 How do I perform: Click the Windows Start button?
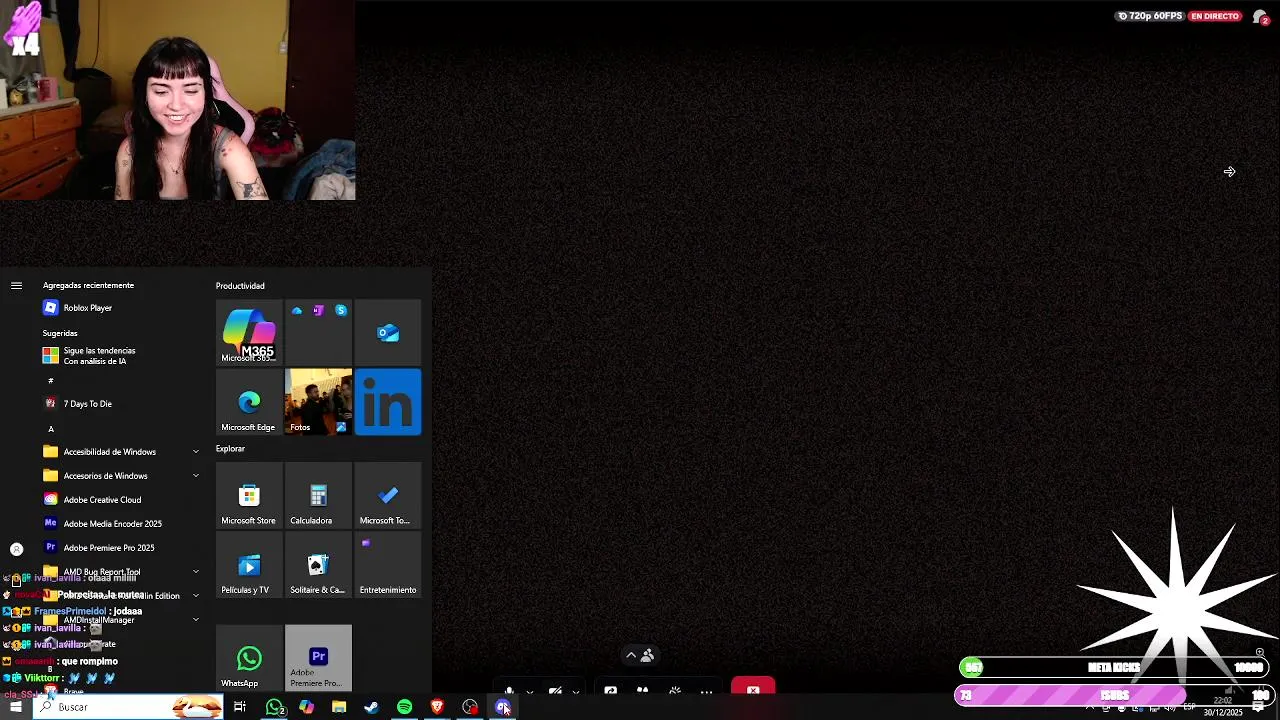pyautogui.click(x=15, y=707)
